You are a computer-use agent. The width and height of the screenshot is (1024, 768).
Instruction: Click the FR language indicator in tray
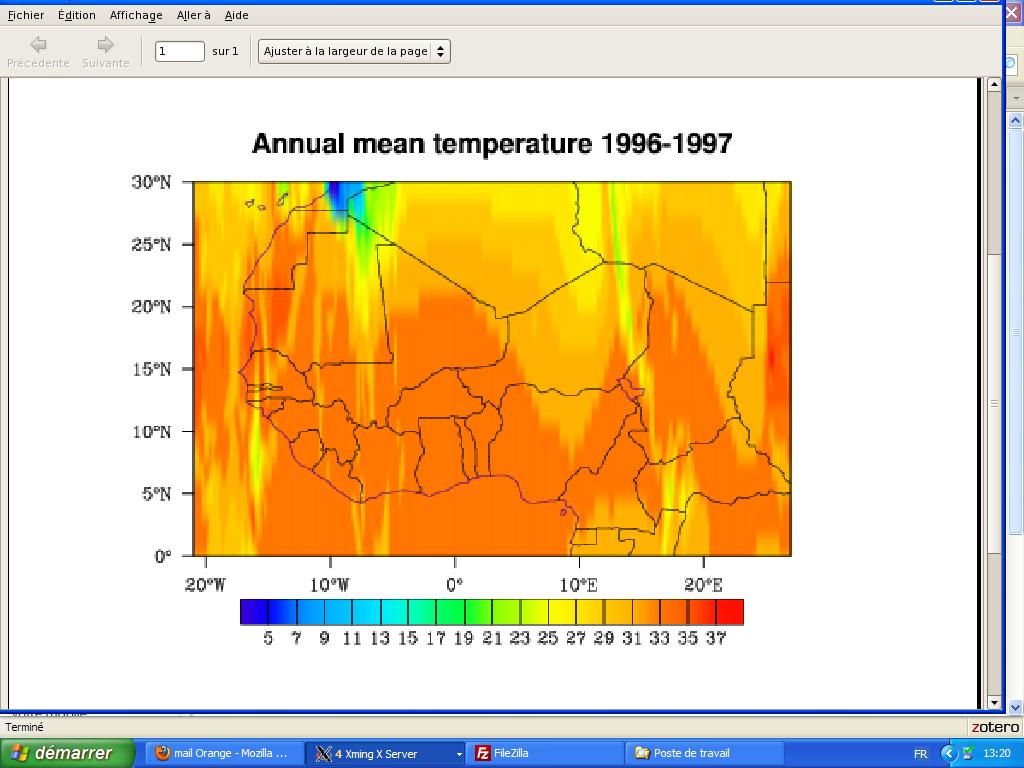point(920,754)
